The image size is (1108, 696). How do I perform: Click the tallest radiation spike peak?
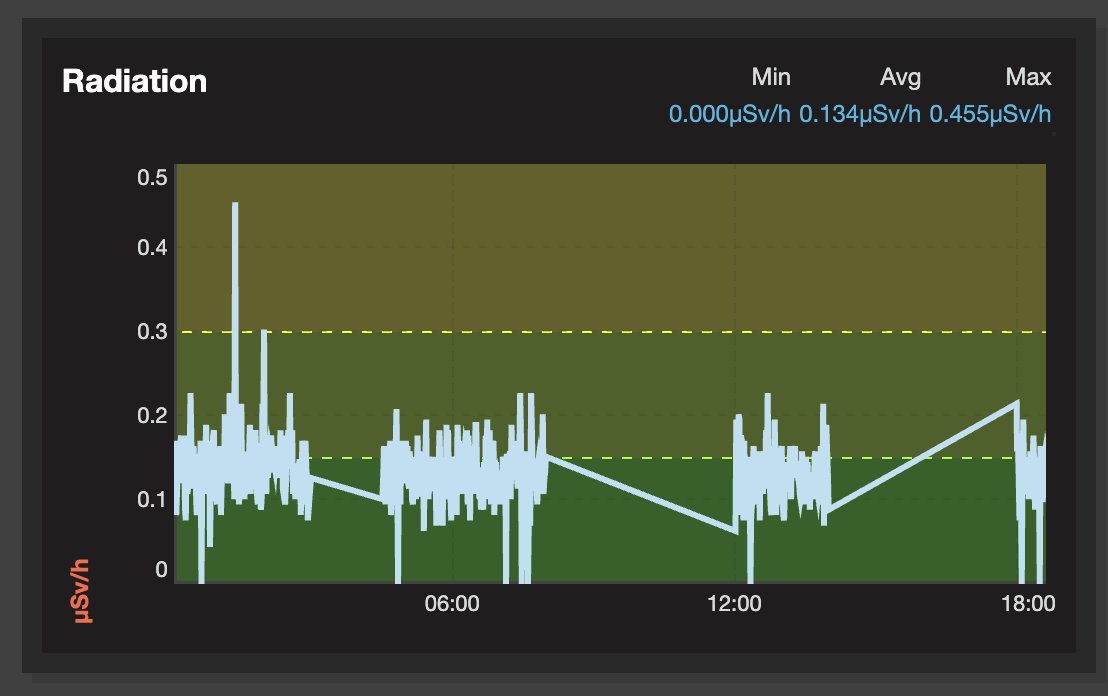click(235, 205)
